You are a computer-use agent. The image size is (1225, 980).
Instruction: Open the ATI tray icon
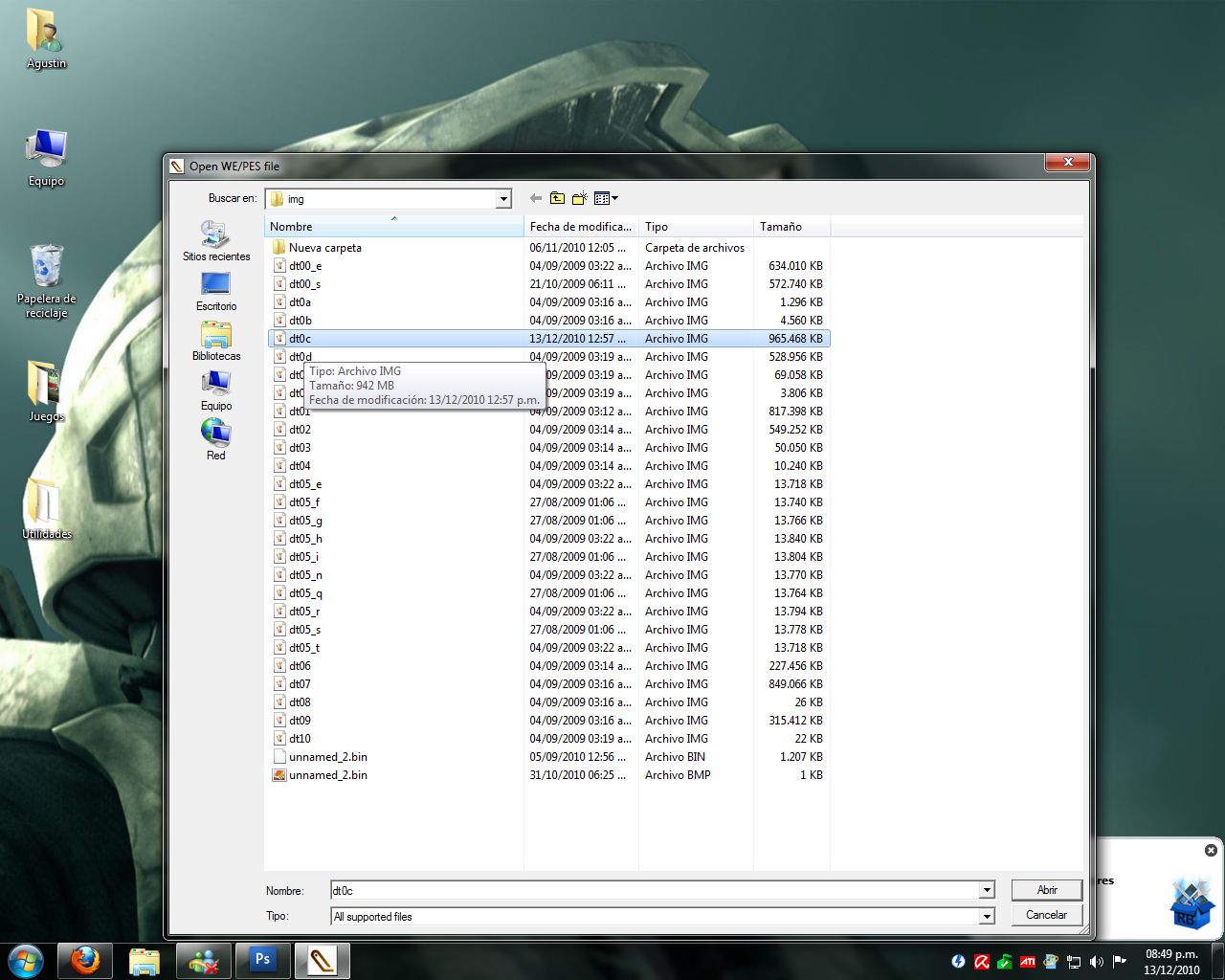[1027, 962]
